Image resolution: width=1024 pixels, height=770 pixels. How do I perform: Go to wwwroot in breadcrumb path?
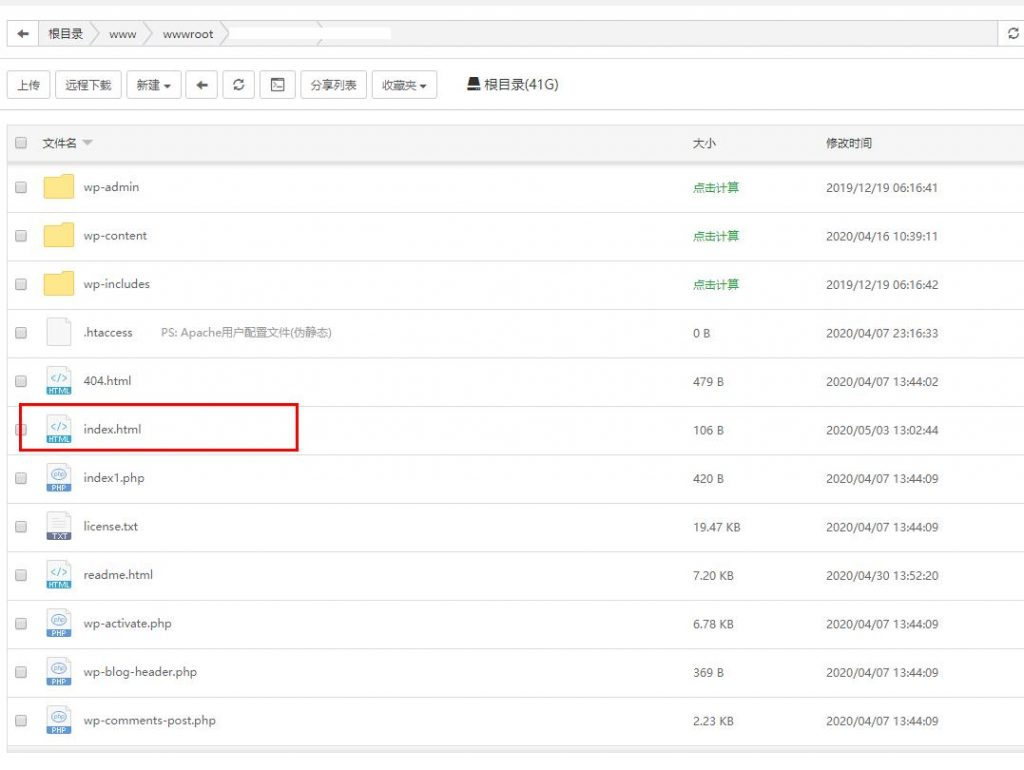[x=188, y=34]
